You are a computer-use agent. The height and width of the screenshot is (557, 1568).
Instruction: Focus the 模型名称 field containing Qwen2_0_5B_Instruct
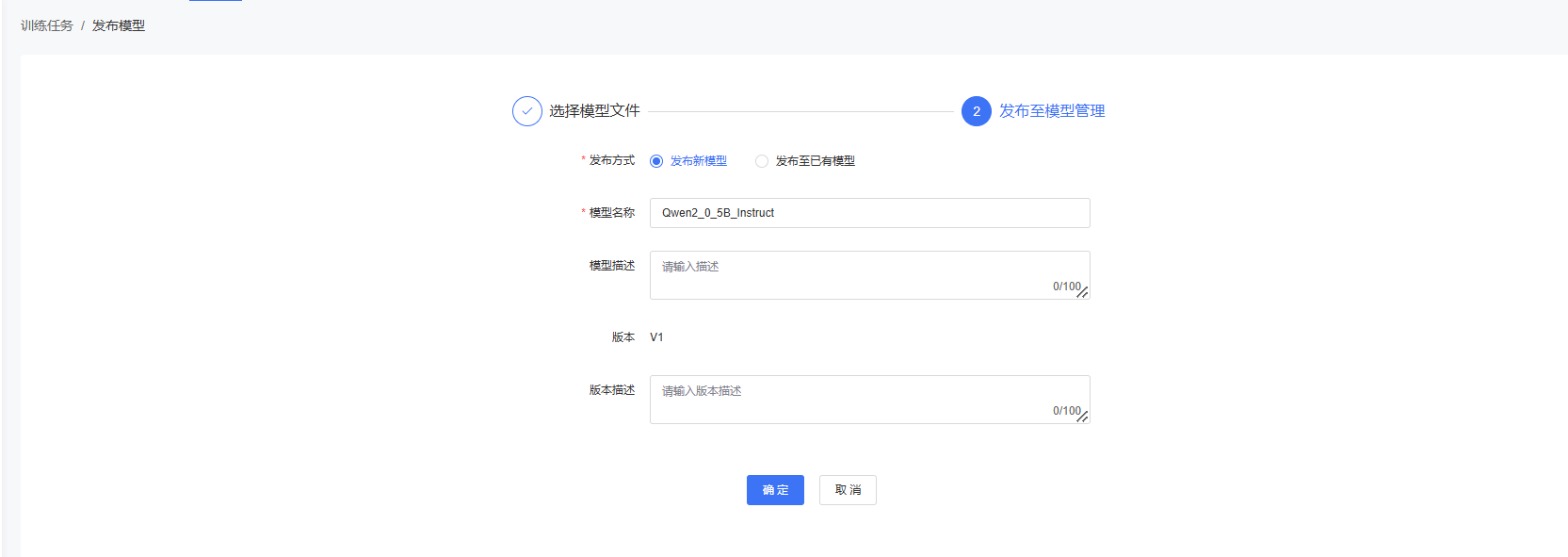click(869, 213)
